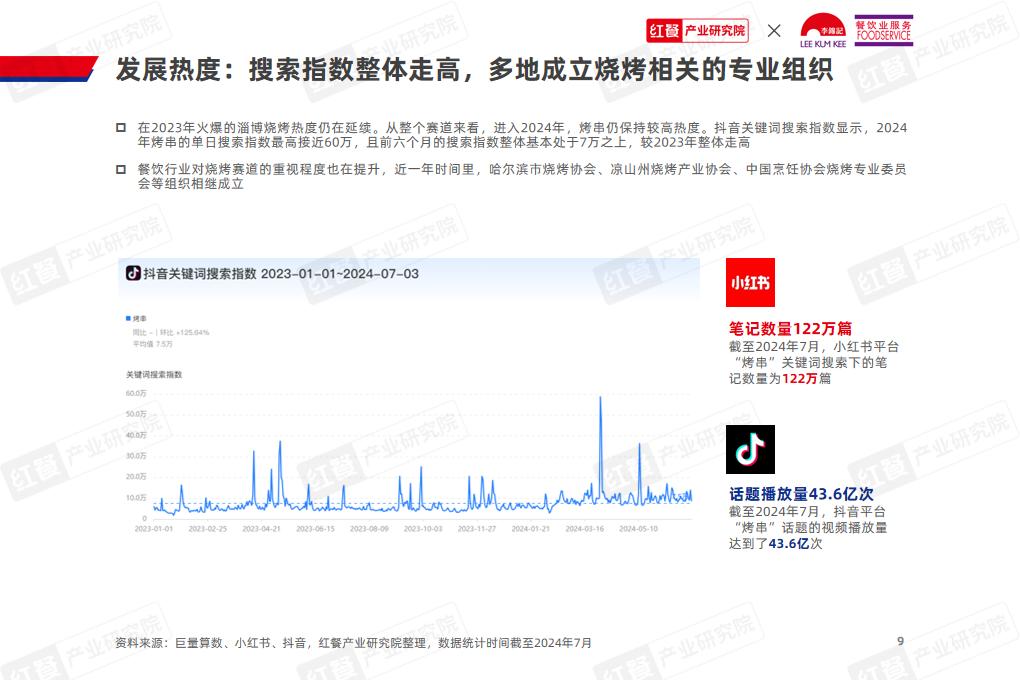The width and height of the screenshot is (1020, 680).
Task: Click the X symbol between the logos
Action: 774,31
